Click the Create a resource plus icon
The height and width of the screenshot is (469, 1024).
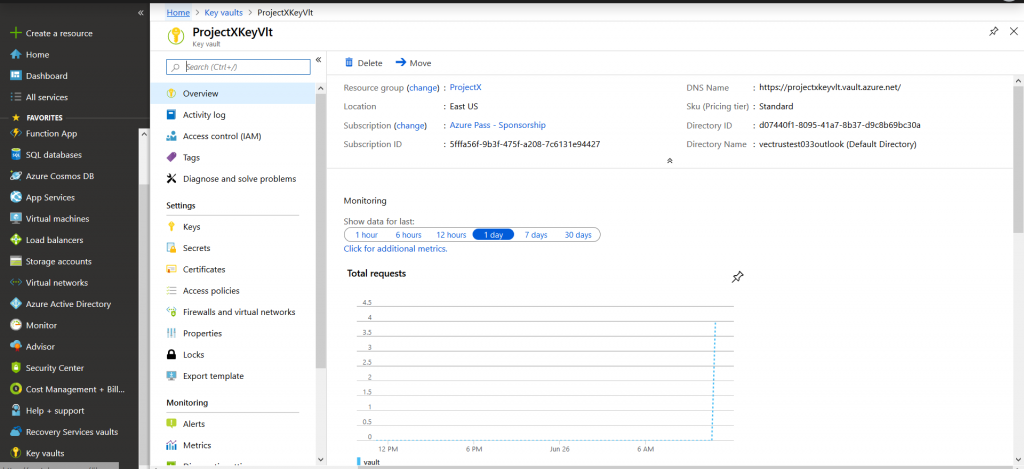[16, 33]
